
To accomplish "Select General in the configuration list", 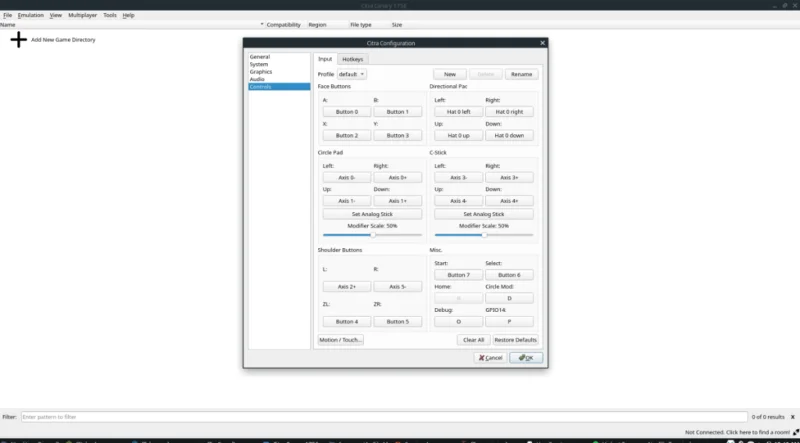I will pyautogui.click(x=279, y=57).
